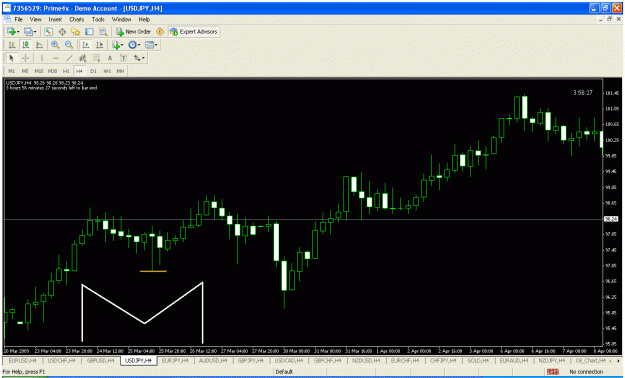625x378 pixels.
Task: Switch to the GOLD,H4 chart tab
Action: (478, 360)
